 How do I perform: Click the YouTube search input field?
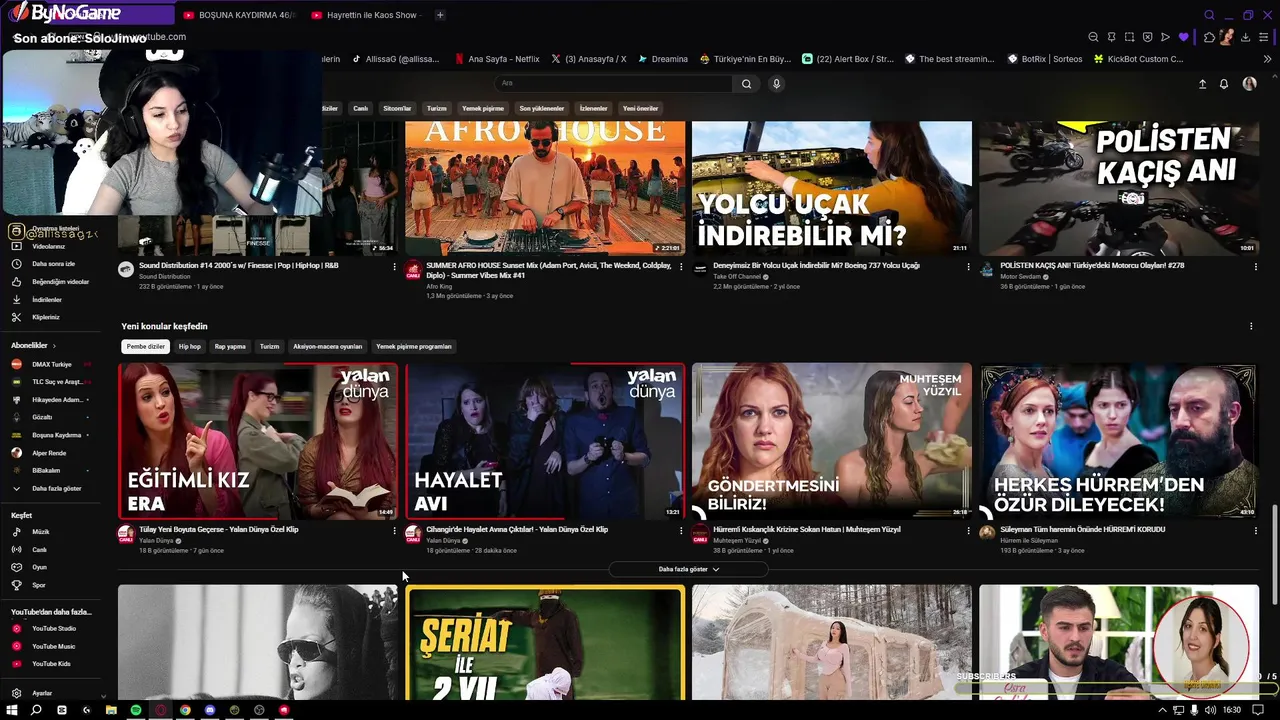pyautogui.click(x=614, y=84)
